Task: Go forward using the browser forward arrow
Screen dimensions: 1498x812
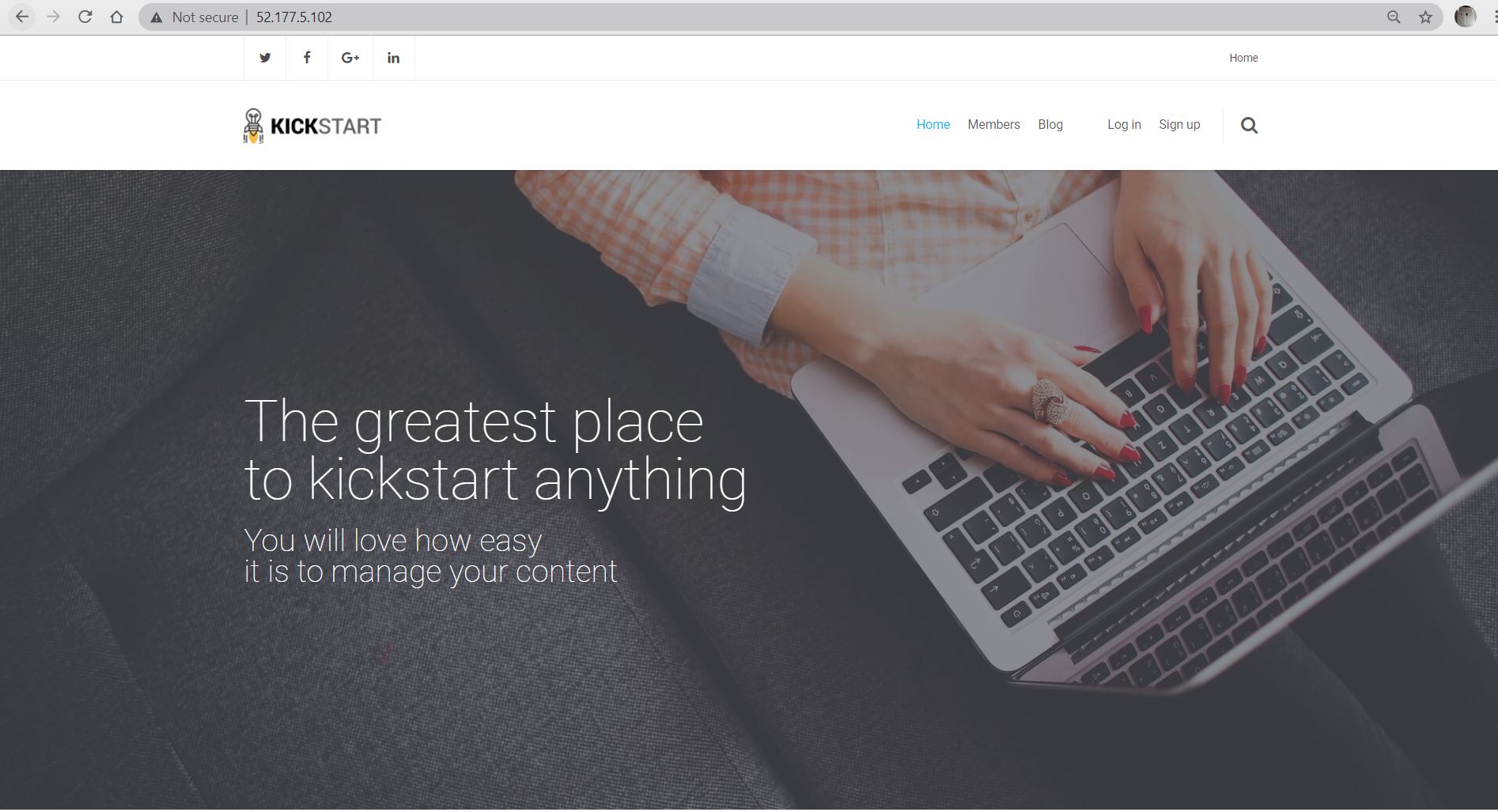Action: tap(53, 17)
